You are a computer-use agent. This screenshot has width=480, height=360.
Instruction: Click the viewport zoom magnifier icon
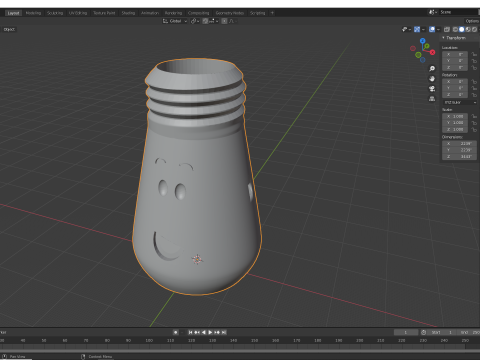pyautogui.click(x=432, y=68)
